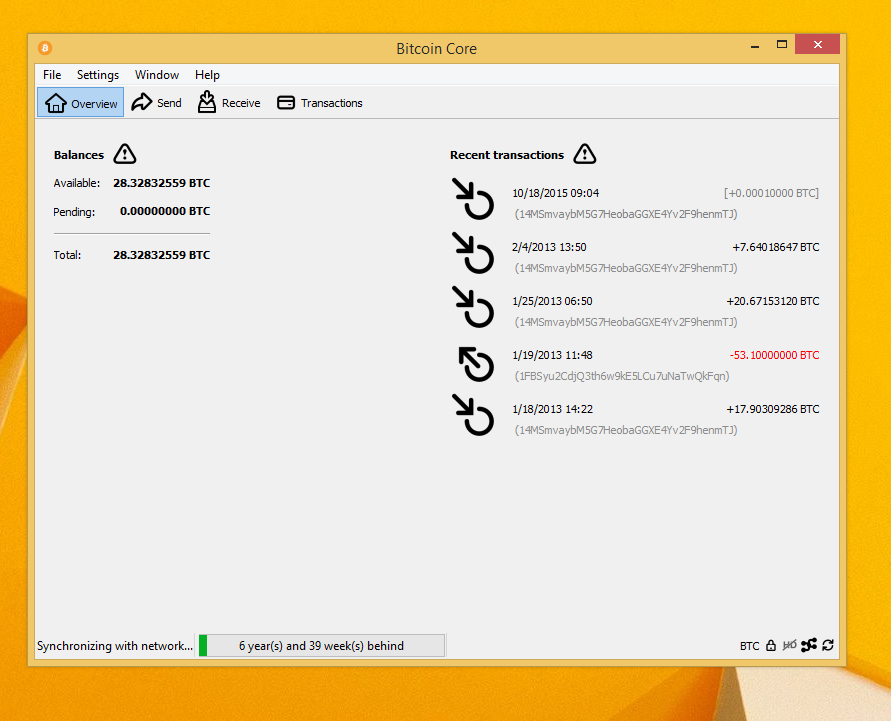Select the 10/18/2015 09:04 transaction icon
The width and height of the screenshot is (891, 721).
click(473, 199)
